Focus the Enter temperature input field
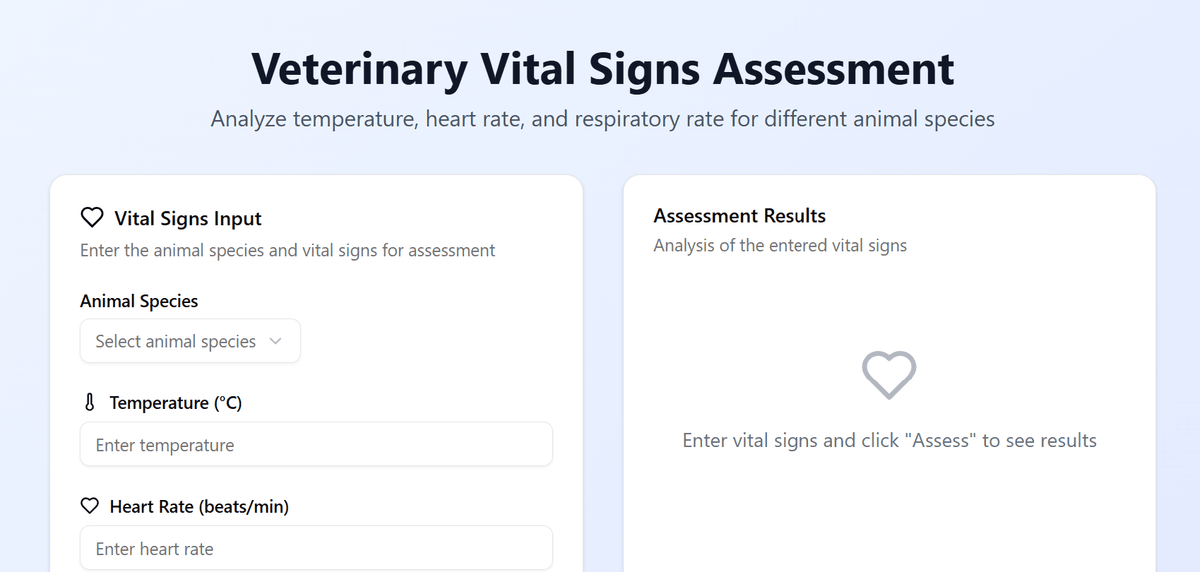Screen dimensions: 1200x572 point(316,445)
